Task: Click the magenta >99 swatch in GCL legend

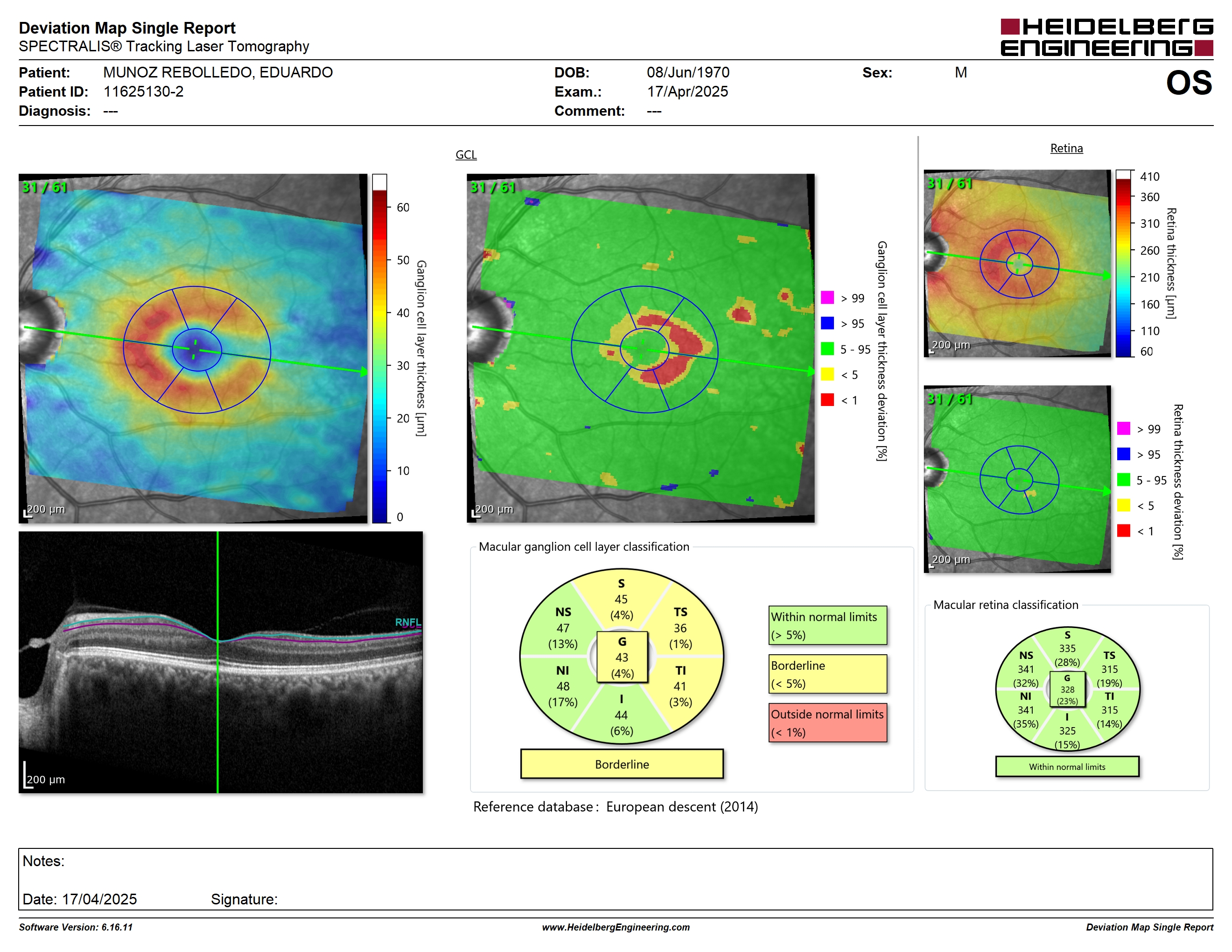Action: [x=827, y=297]
